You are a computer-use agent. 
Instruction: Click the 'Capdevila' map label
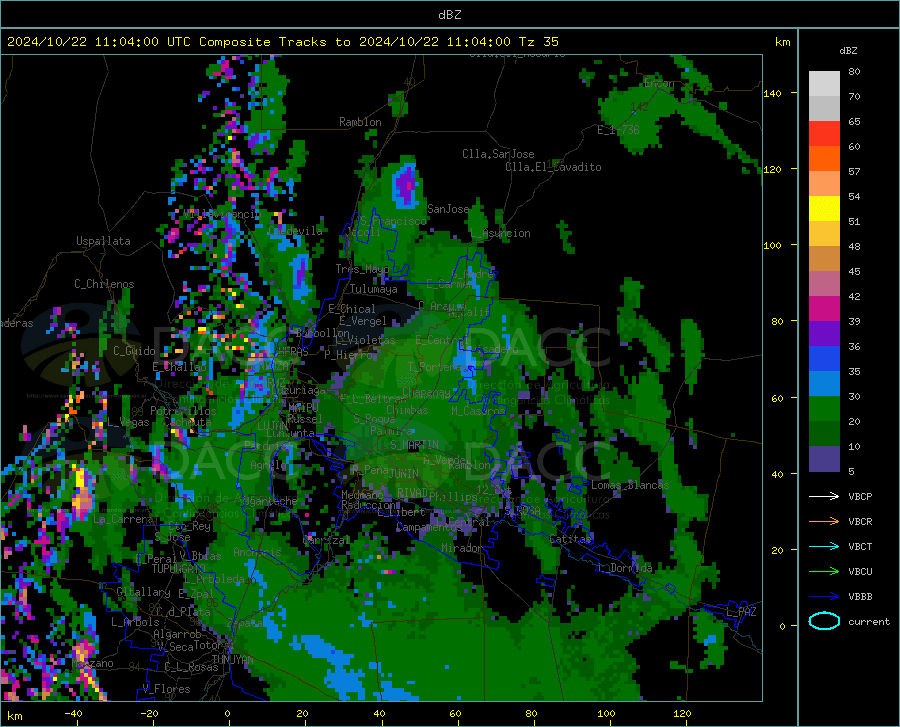[x=295, y=231]
